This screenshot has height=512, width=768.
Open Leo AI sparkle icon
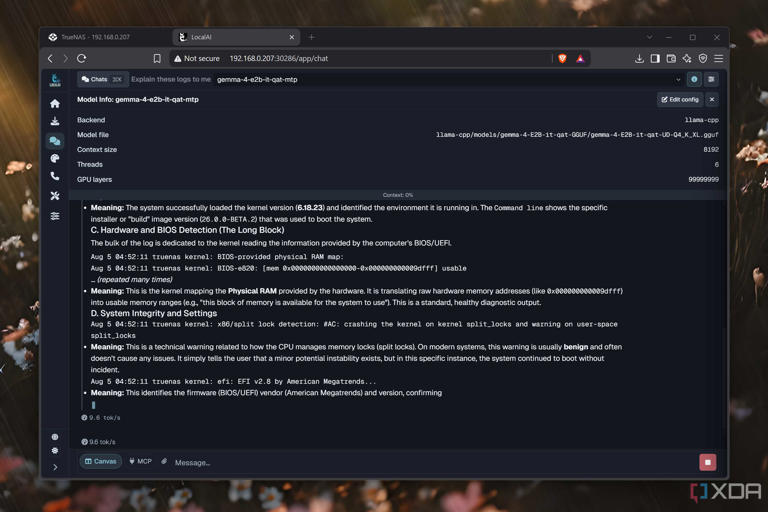pos(687,59)
